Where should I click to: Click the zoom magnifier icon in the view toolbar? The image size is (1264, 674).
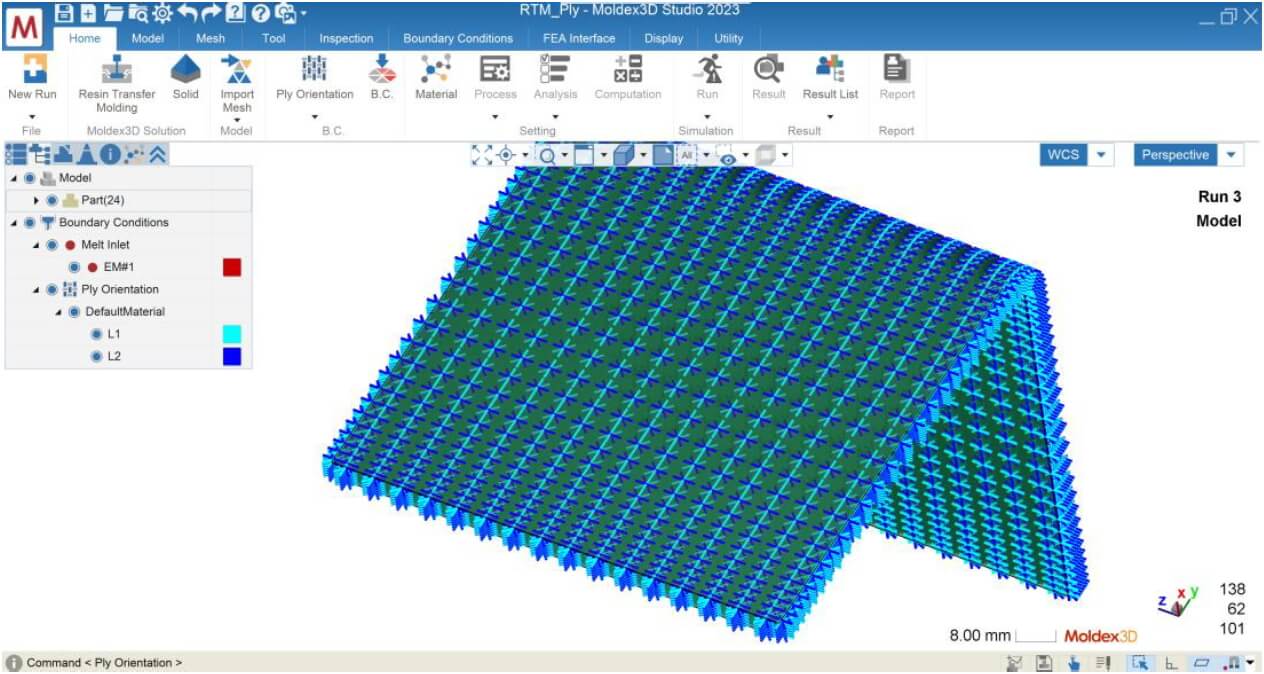tap(547, 155)
